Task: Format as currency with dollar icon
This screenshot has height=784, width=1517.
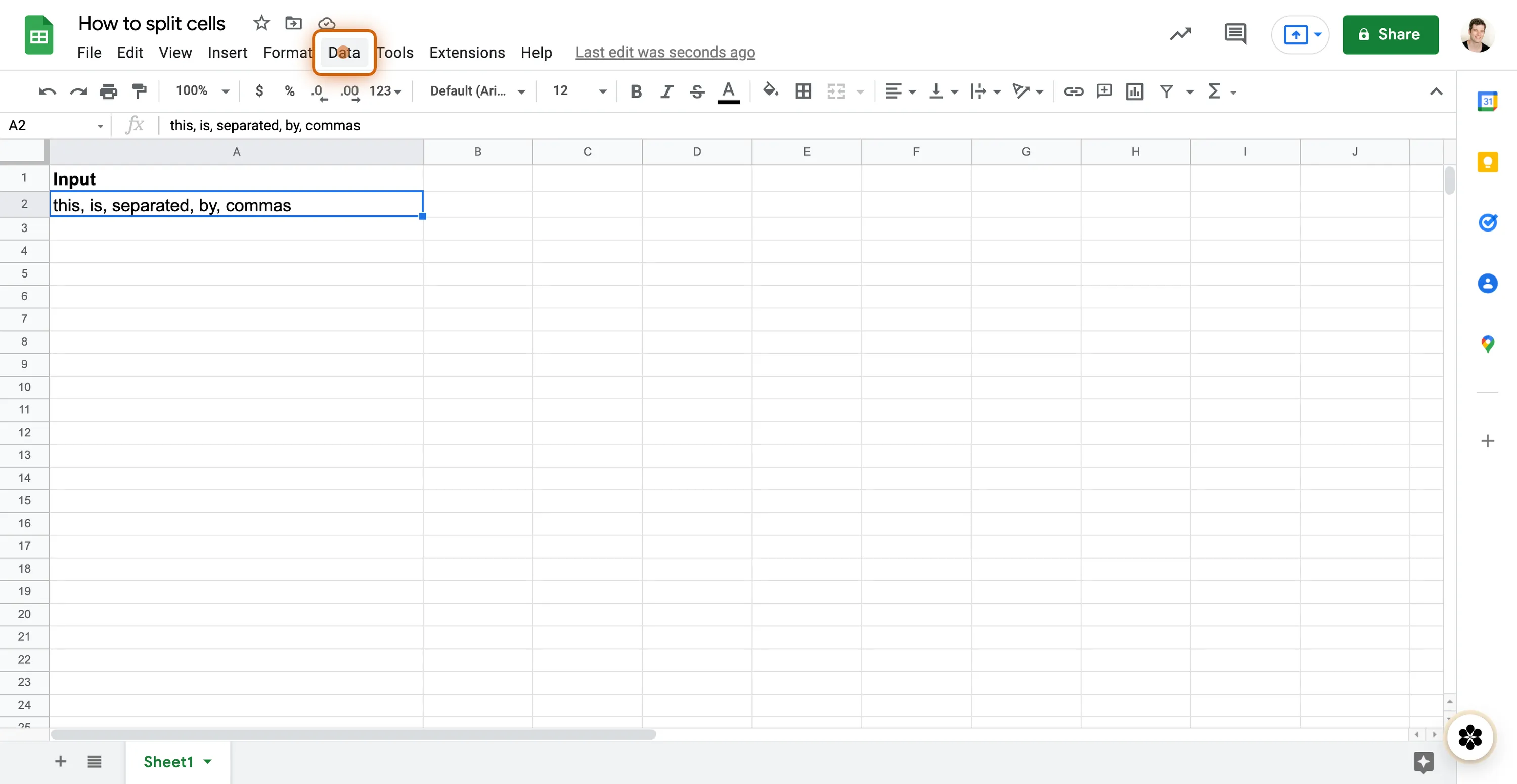Action: click(259, 91)
